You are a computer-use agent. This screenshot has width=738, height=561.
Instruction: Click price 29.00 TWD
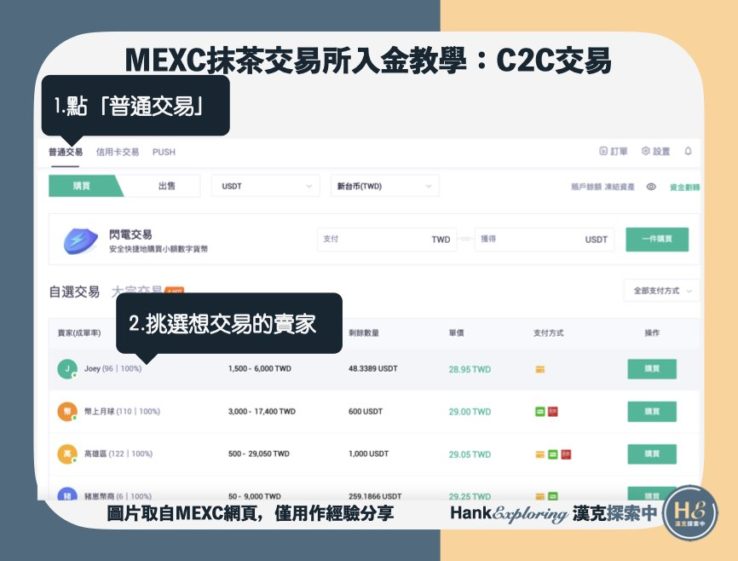coord(470,412)
